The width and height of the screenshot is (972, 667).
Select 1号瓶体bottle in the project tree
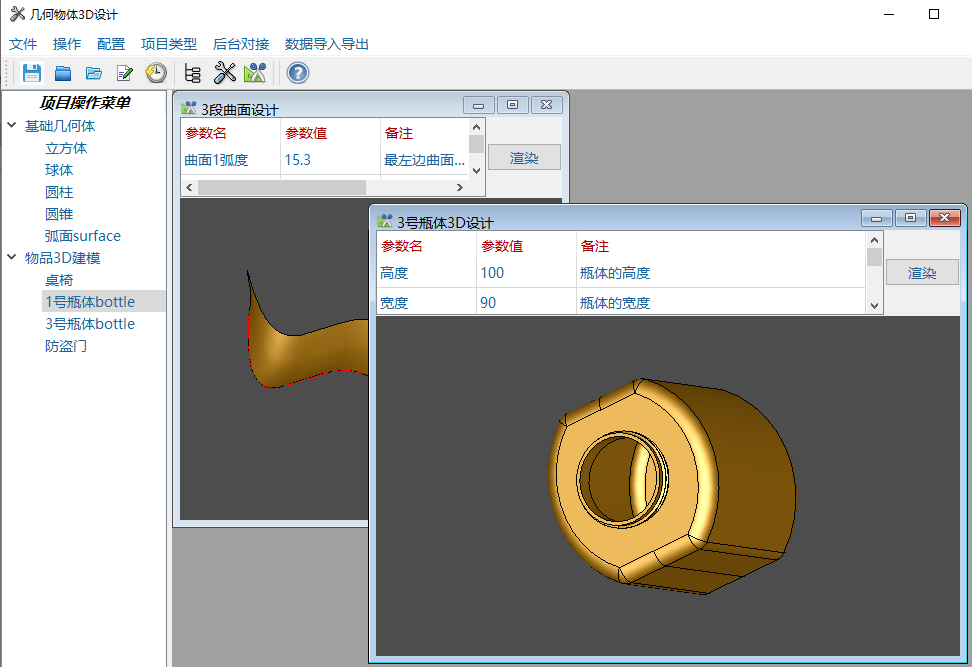click(90, 302)
